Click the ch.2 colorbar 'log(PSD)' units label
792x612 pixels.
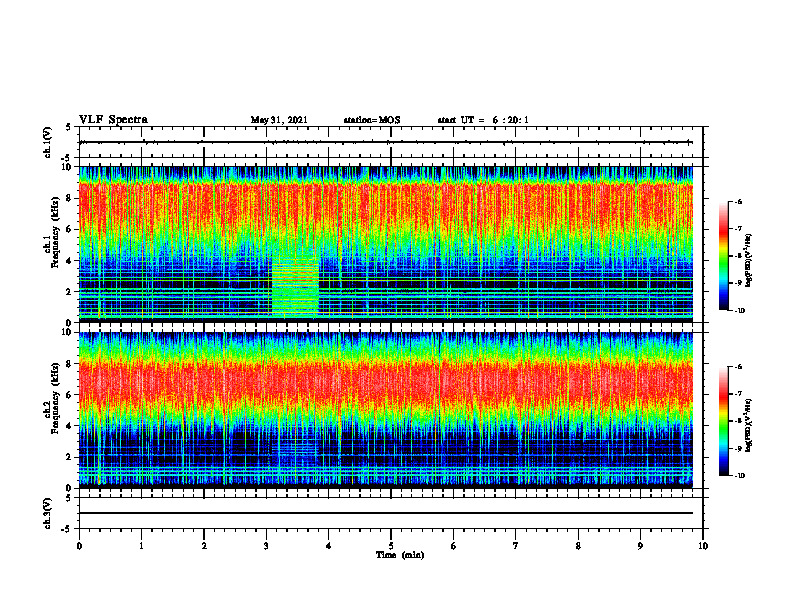[750, 425]
